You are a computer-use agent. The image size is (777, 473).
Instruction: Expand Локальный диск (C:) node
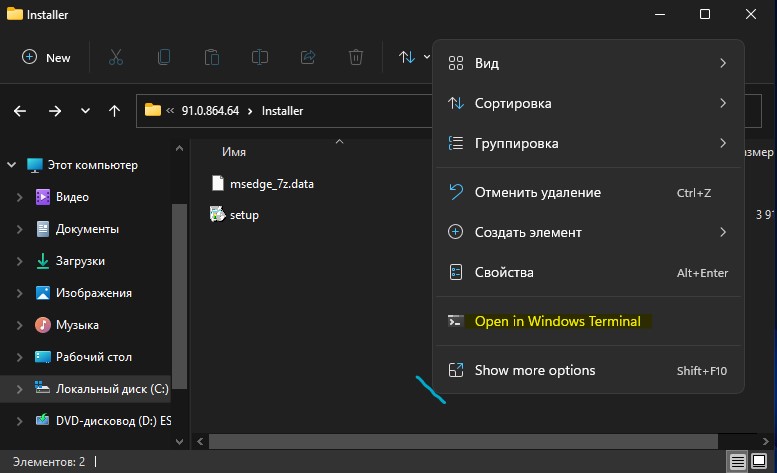pyautogui.click(x=19, y=389)
